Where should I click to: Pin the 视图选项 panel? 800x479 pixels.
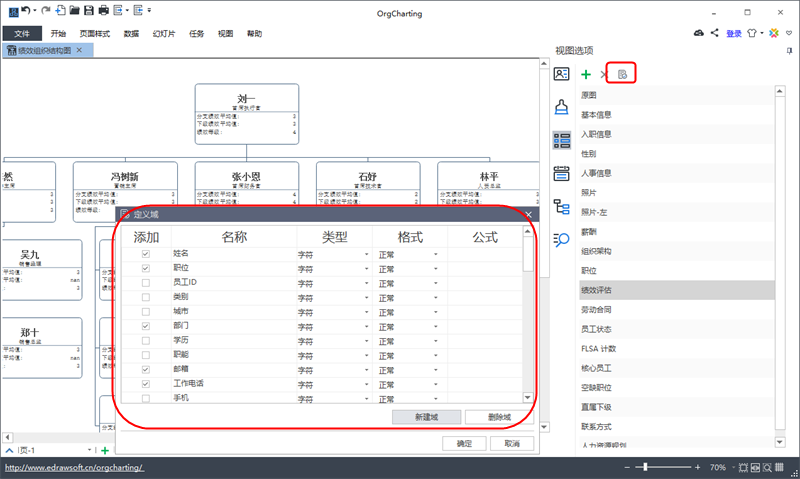789,51
